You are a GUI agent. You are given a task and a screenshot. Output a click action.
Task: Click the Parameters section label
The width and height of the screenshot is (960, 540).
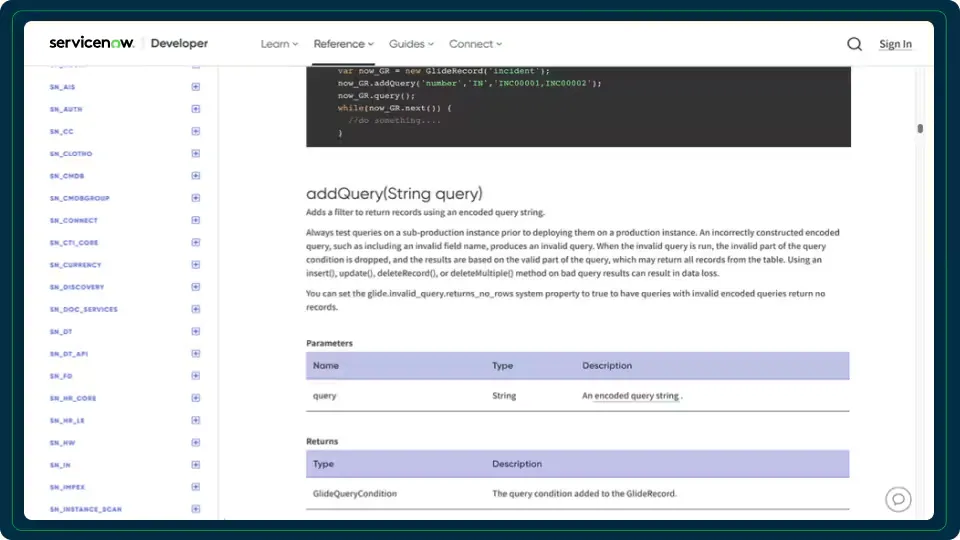[329, 343]
